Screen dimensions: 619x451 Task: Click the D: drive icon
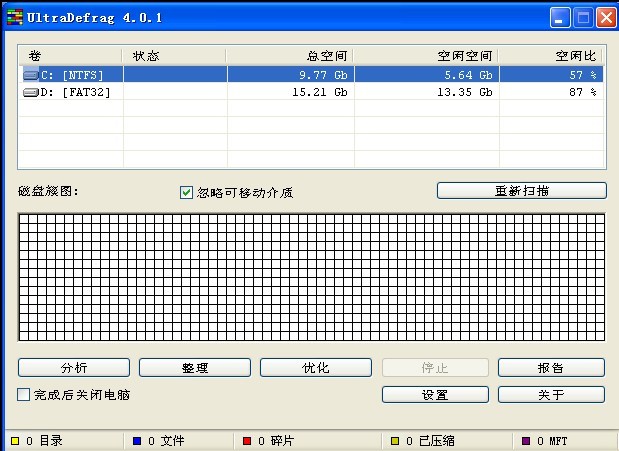(30, 92)
